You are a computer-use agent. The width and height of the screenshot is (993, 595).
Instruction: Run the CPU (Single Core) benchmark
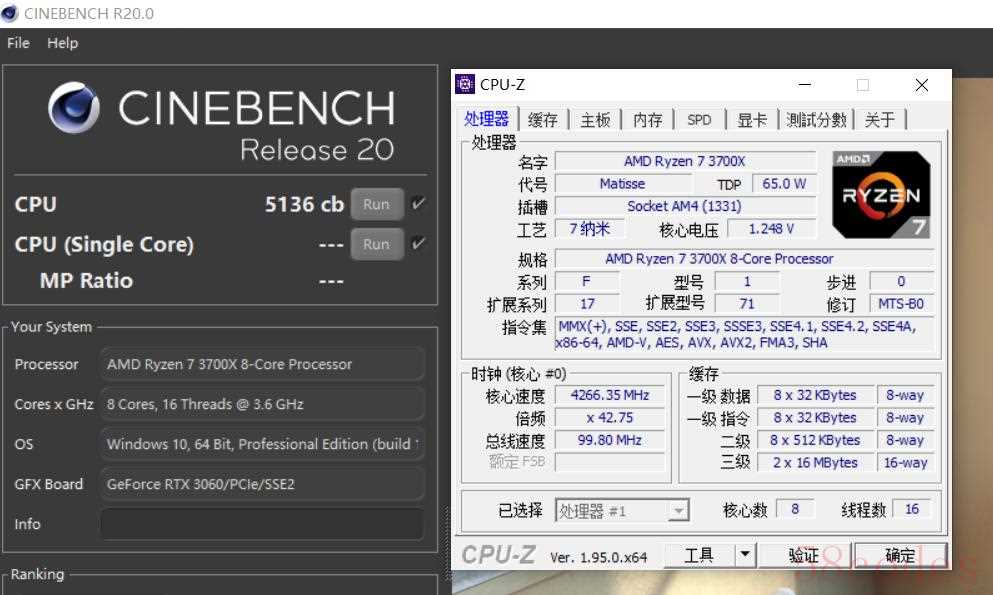[x=377, y=244]
